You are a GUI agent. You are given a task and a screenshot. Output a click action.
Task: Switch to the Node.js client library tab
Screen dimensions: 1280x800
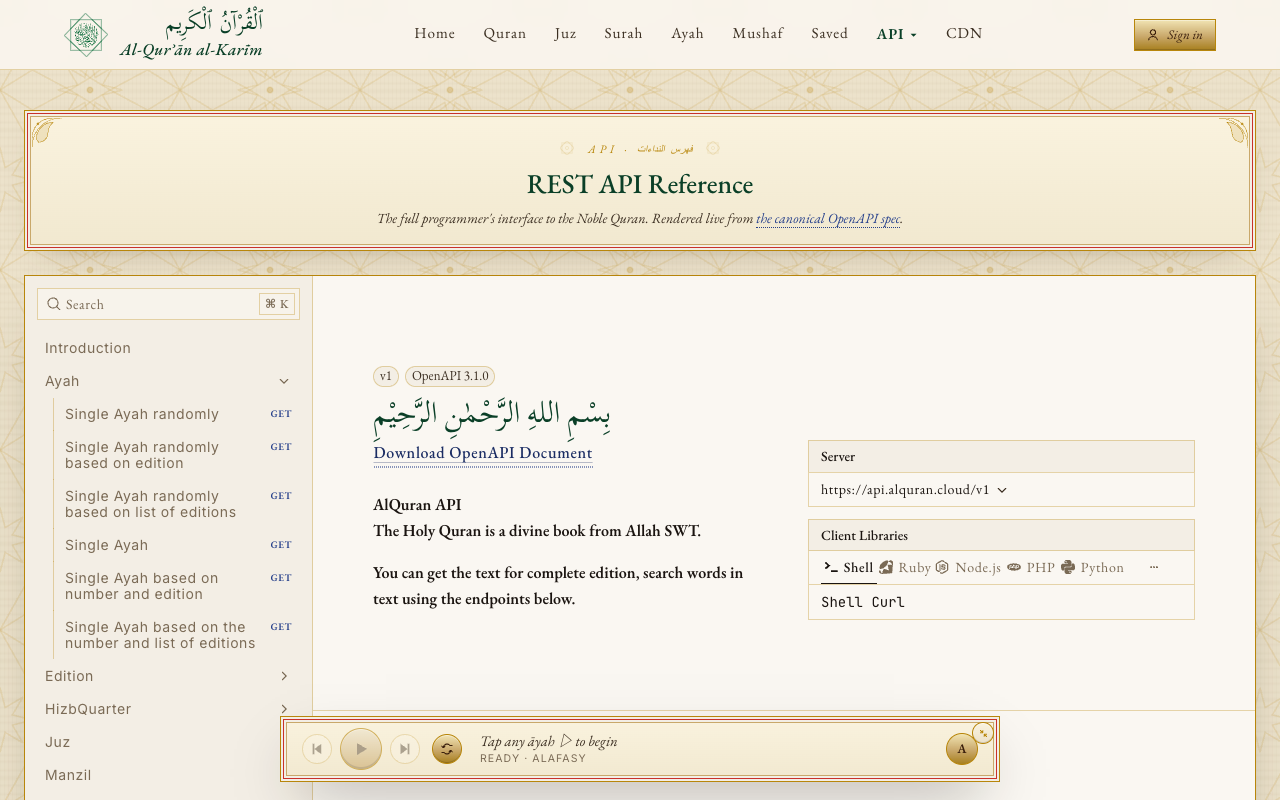coord(968,568)
